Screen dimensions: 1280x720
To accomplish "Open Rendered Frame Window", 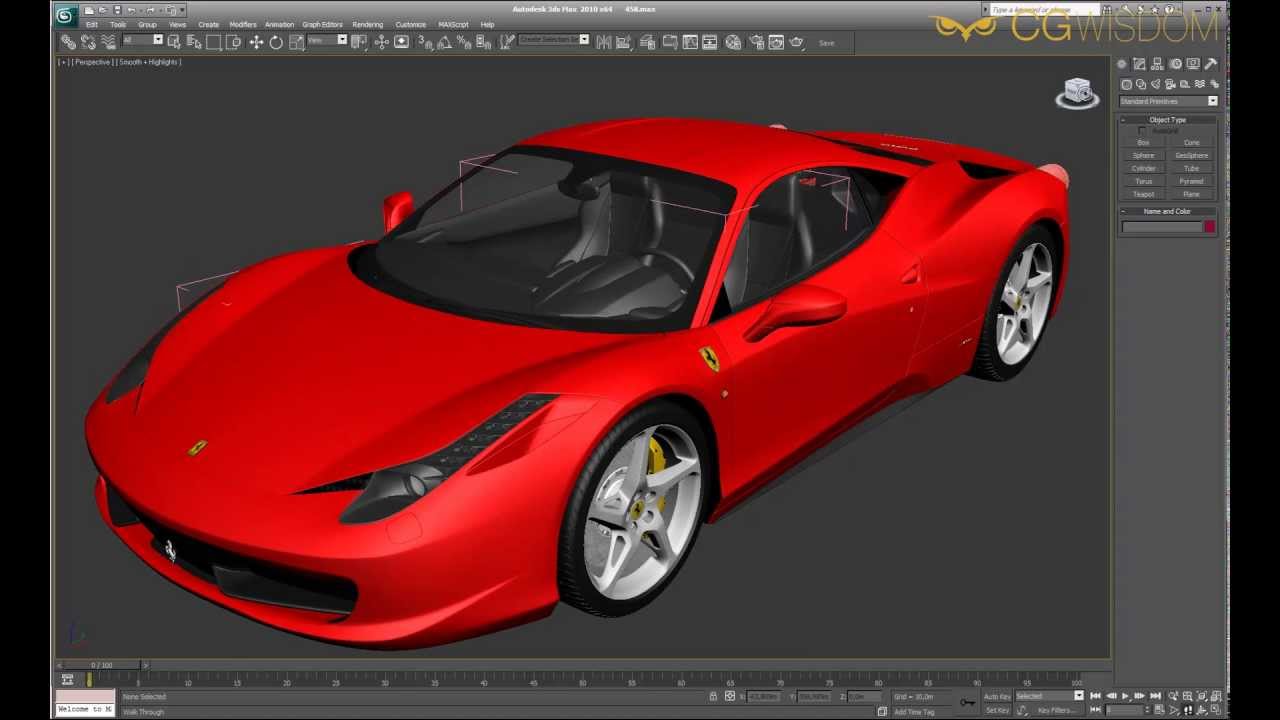I will point(776,42).
